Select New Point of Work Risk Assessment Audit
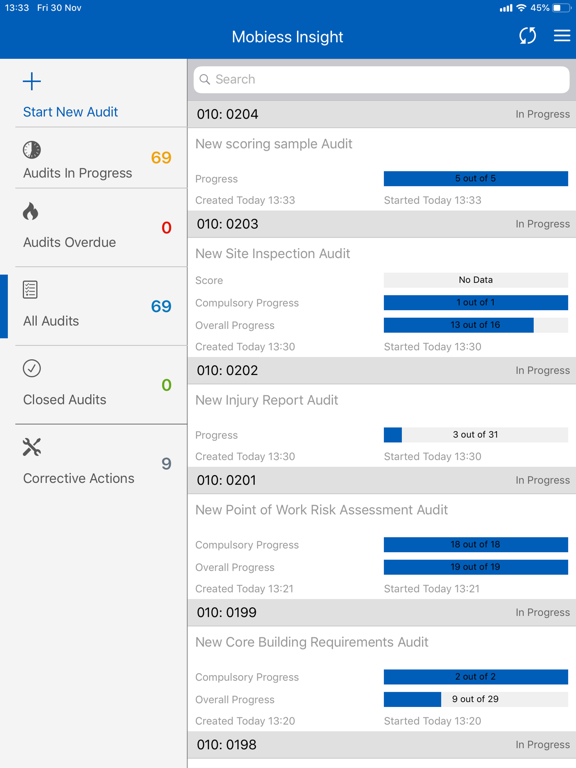576x768 pixels. click(x=321, y=510)
